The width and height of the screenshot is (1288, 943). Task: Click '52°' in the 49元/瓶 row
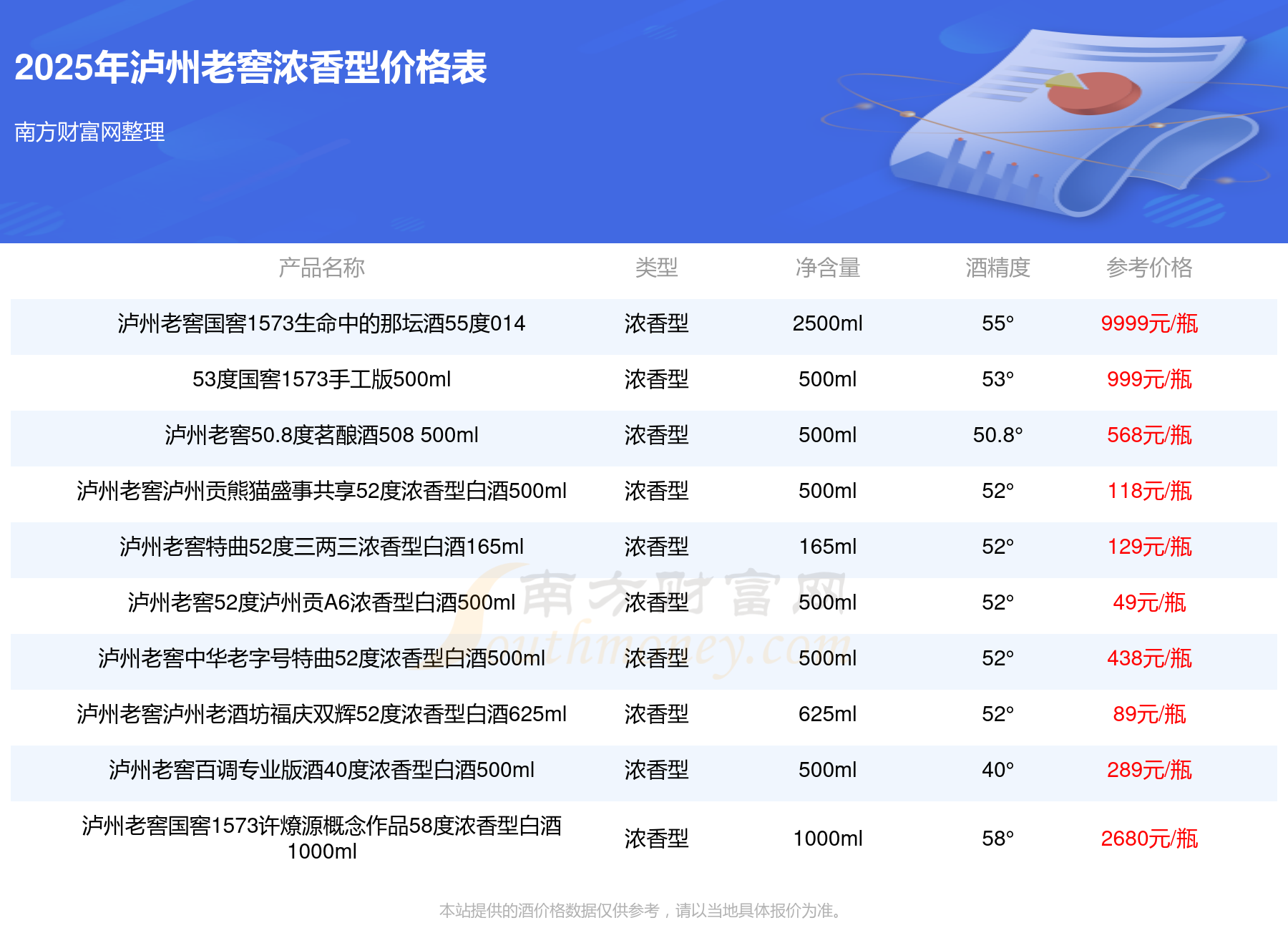point(998,602)
